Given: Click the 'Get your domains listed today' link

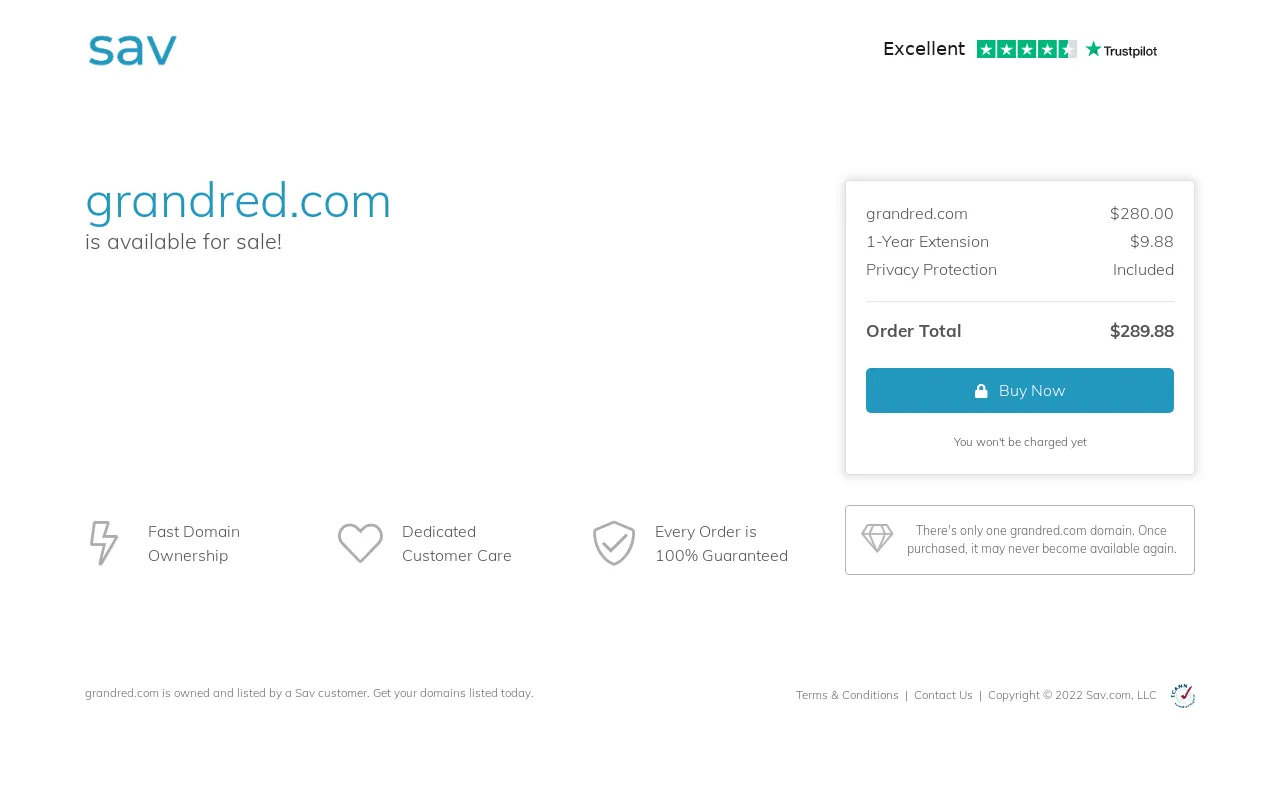Looking at the screenshot, I should (x=453, y=693).
